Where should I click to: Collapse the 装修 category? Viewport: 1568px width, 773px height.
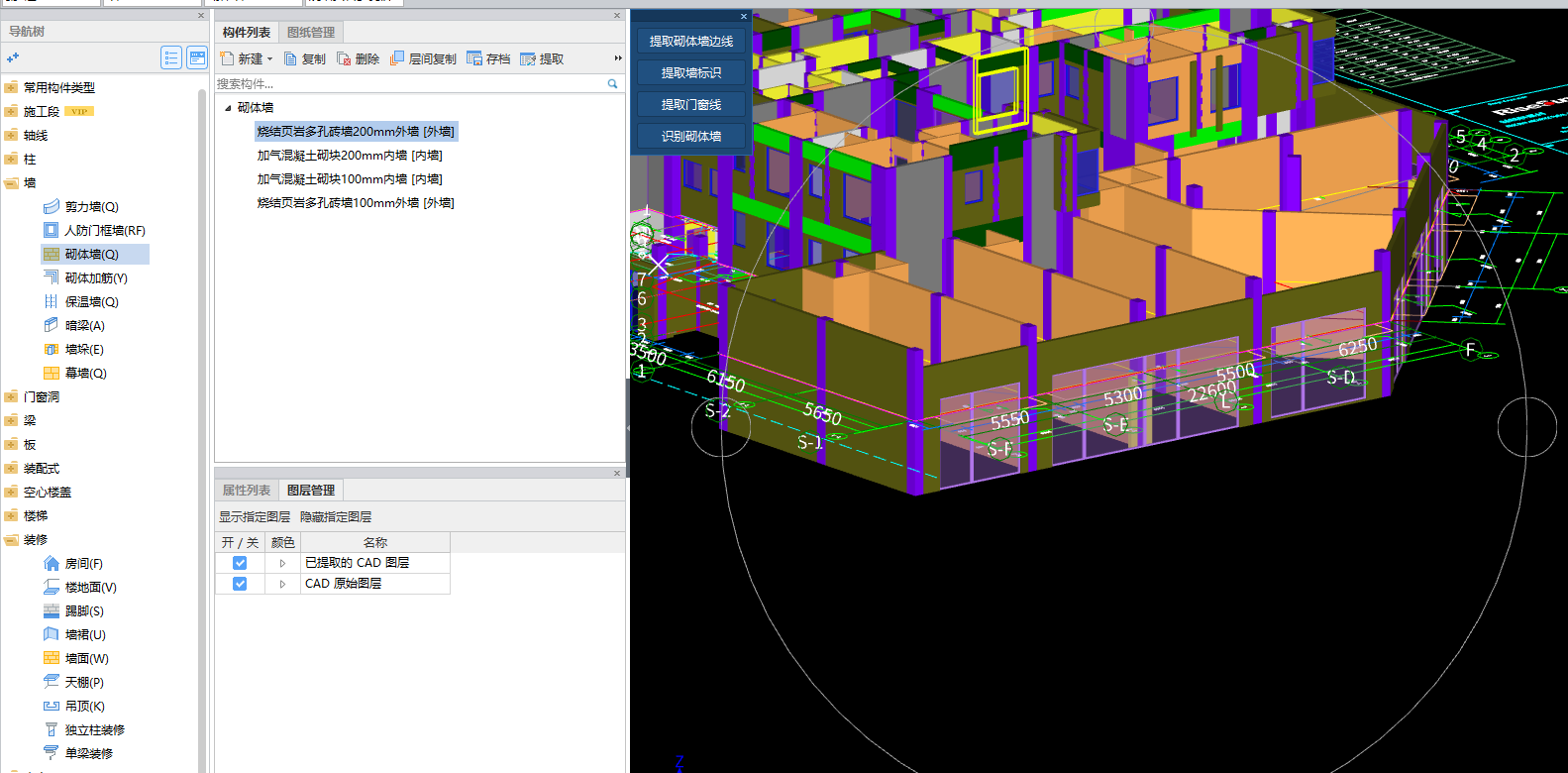pos(11,539)
